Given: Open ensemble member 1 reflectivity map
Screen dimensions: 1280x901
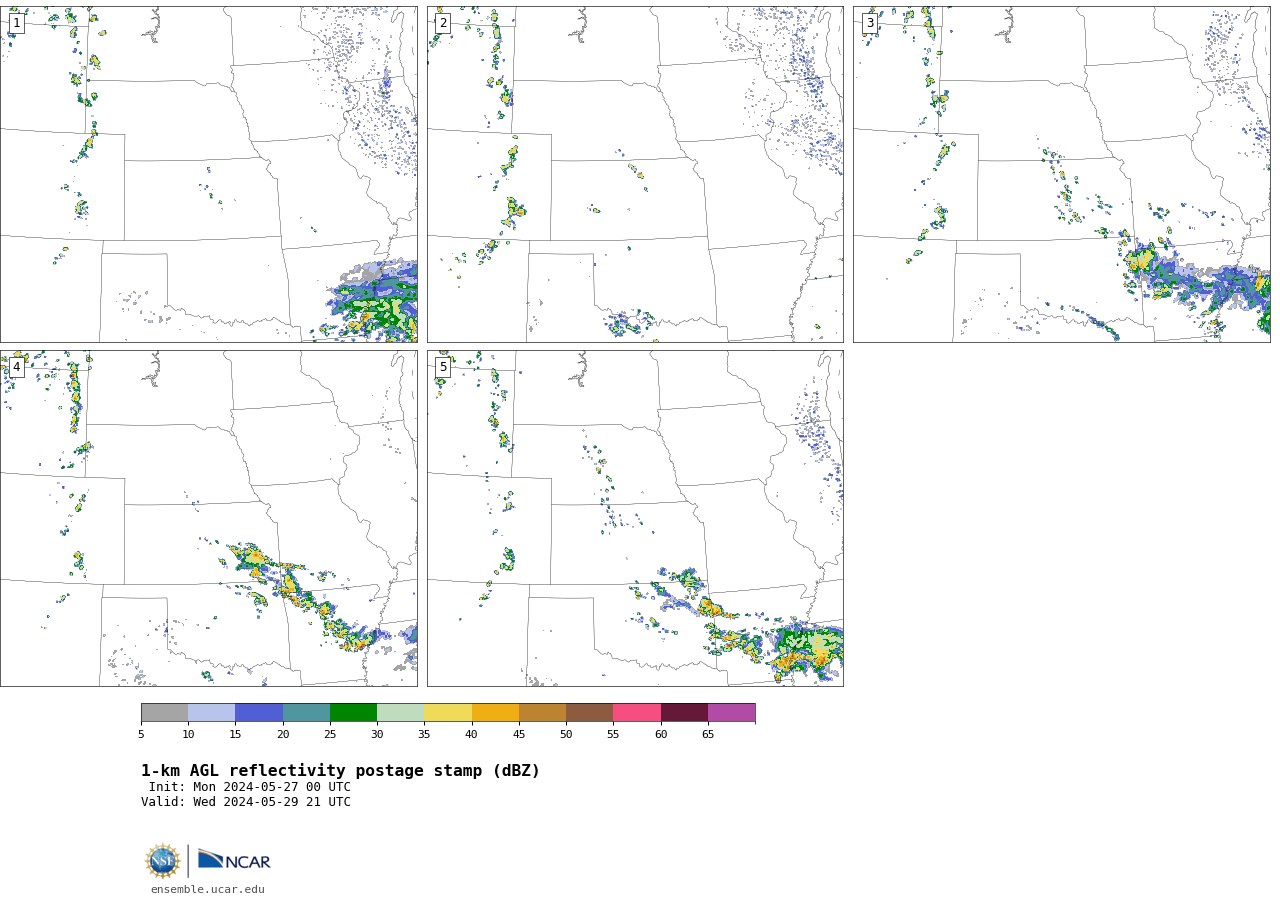Looking at the screenshot, I should pyautogui.click(x=209, y=174).
